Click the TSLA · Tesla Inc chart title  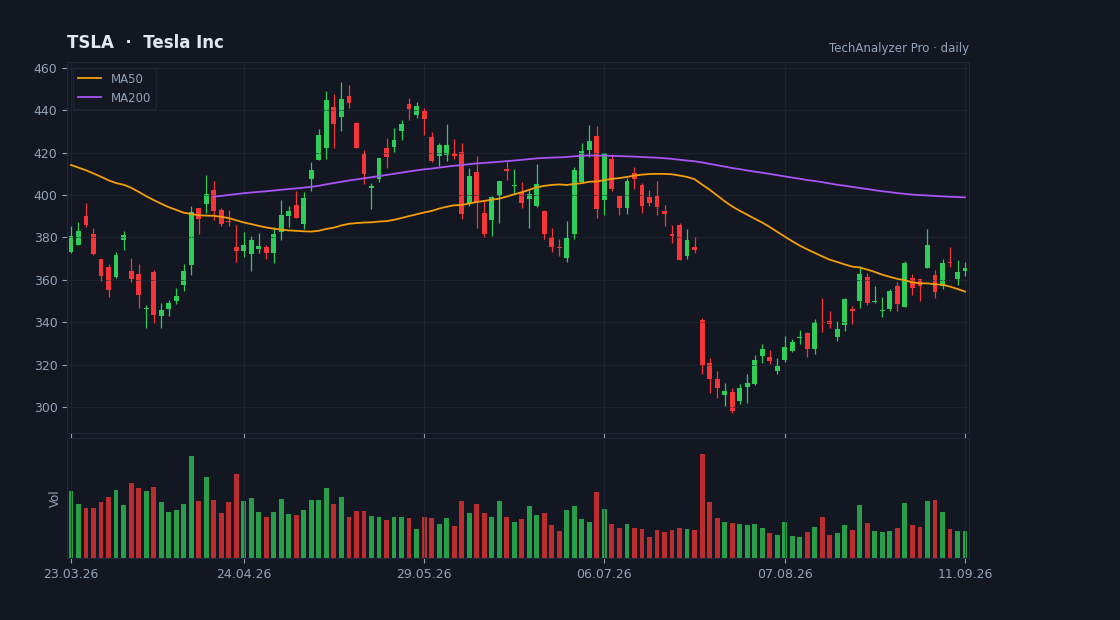point(145,42)
